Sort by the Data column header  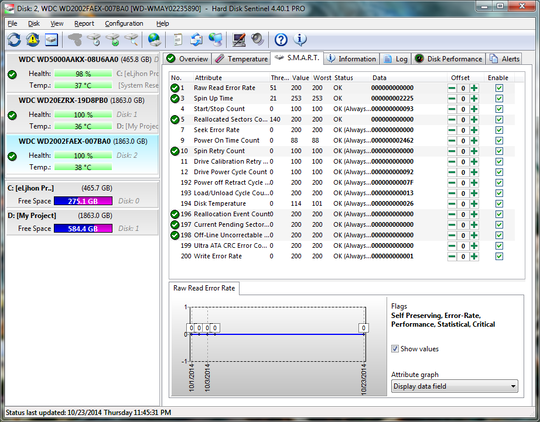pyautogui.click(x=379, y=78)
